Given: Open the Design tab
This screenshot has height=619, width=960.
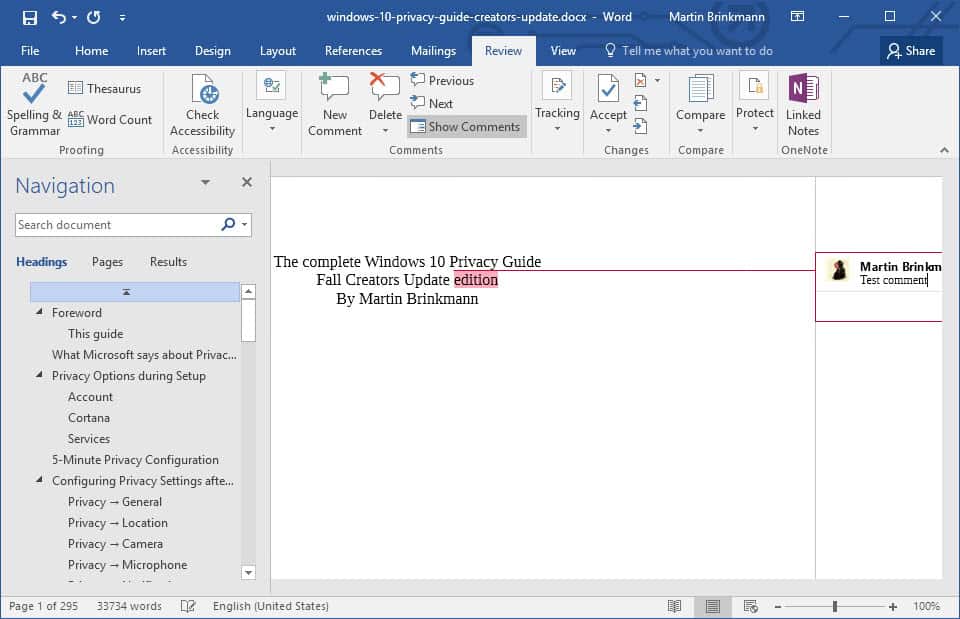Looking at the screenshot, I should [212, 51].
